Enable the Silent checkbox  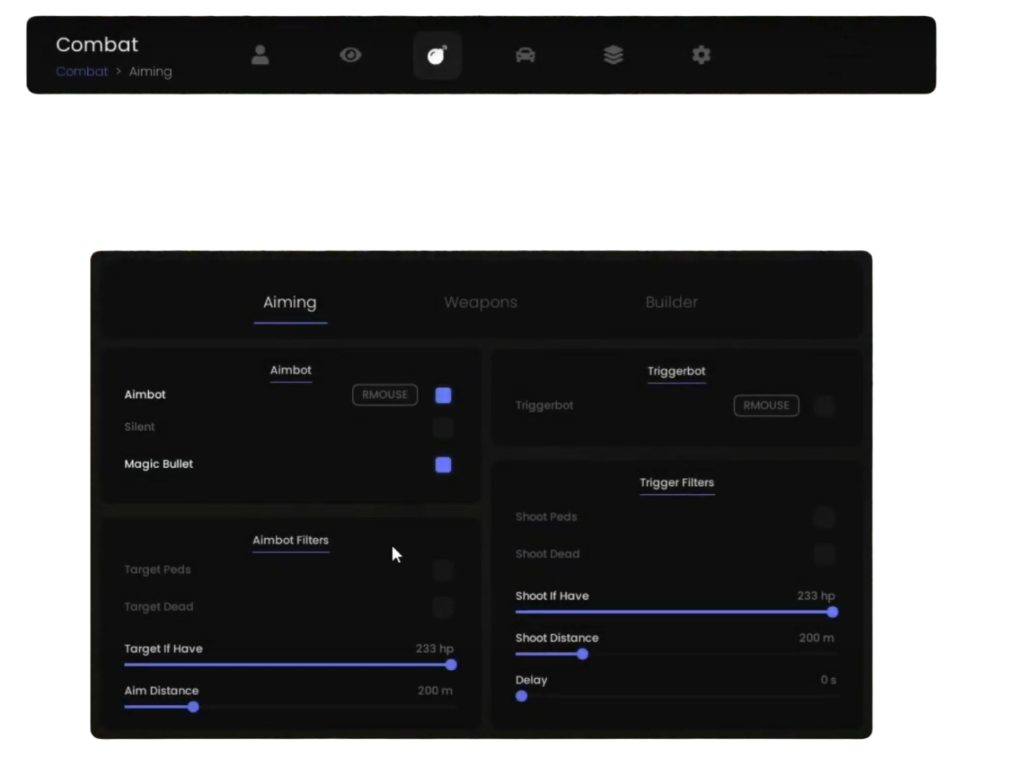pos(443,428)
